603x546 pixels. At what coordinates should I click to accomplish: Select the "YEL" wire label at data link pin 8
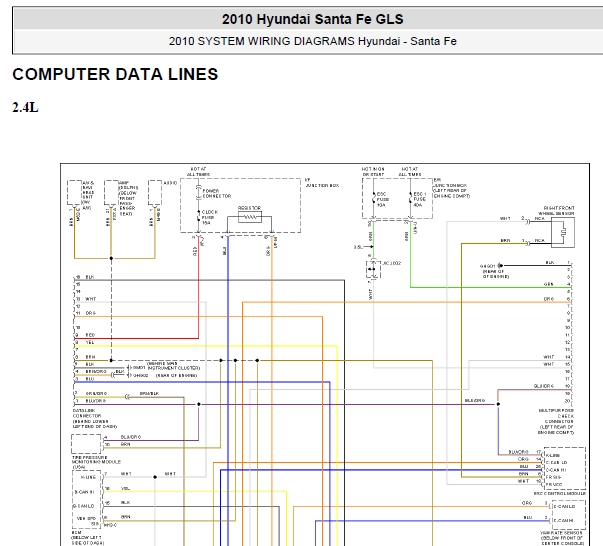pos(89,342)
